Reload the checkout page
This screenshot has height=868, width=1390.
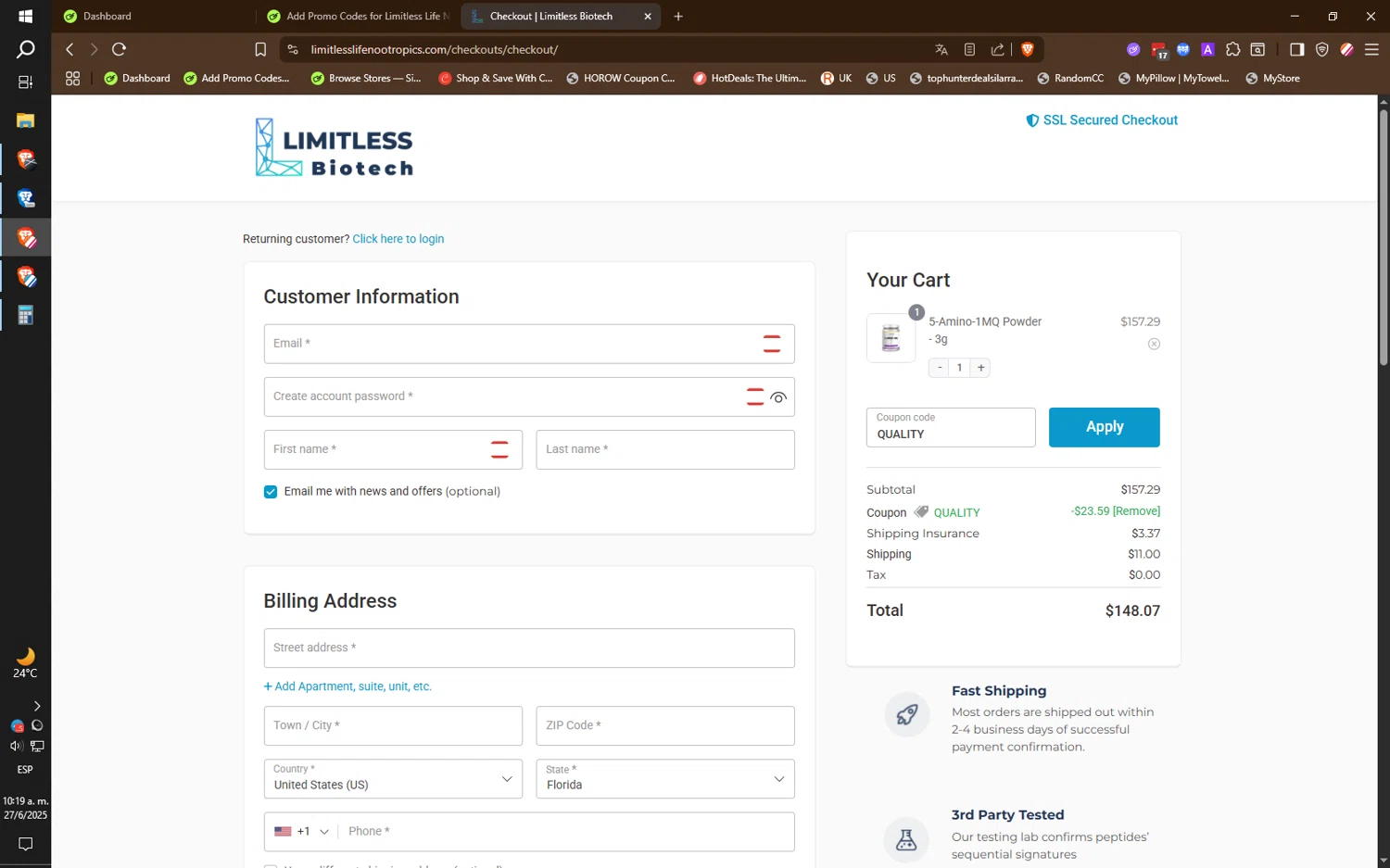point(119,49)
